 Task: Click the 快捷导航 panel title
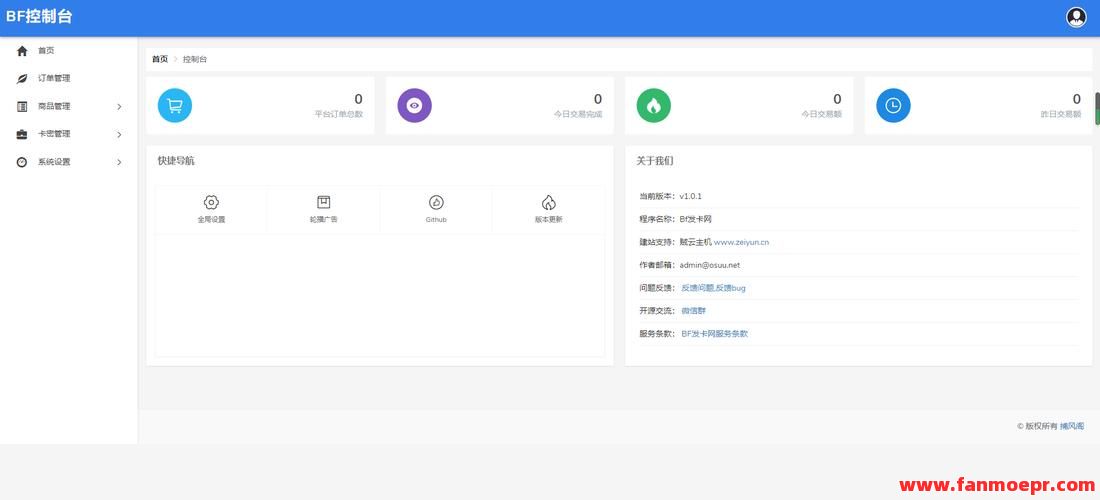[176, 161]
